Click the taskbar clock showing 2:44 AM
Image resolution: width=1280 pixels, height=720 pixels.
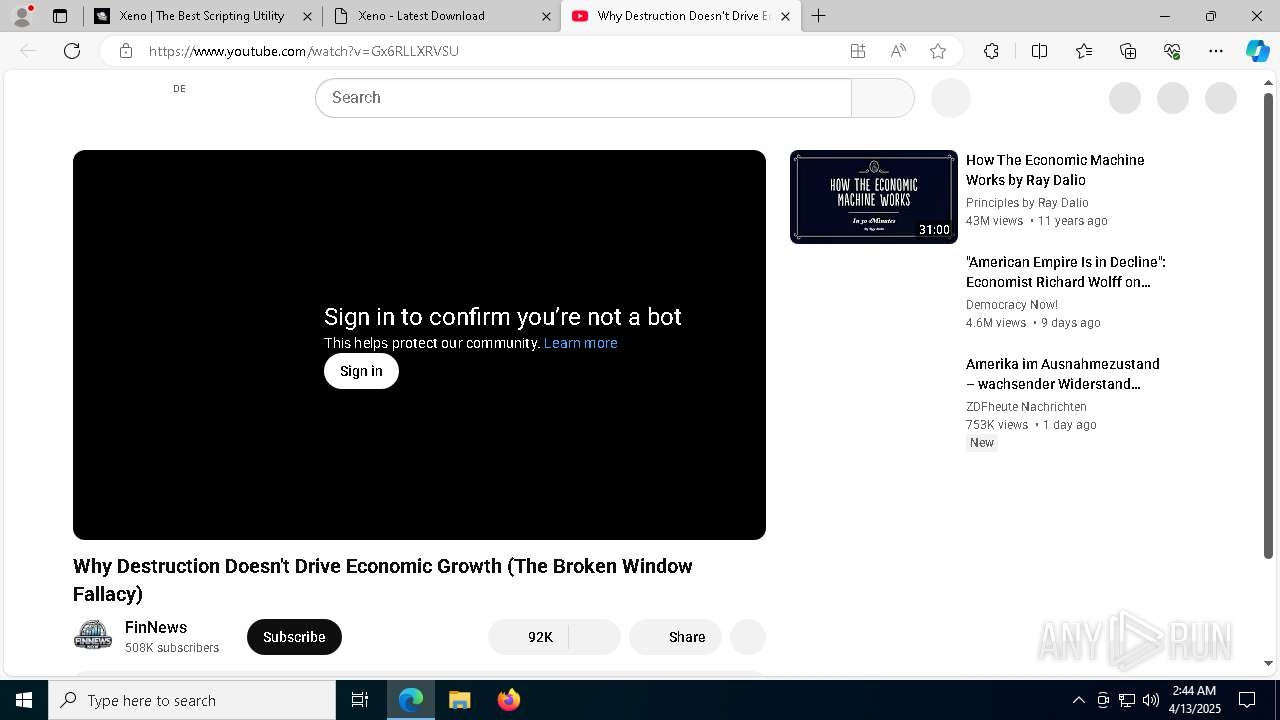1194,700
